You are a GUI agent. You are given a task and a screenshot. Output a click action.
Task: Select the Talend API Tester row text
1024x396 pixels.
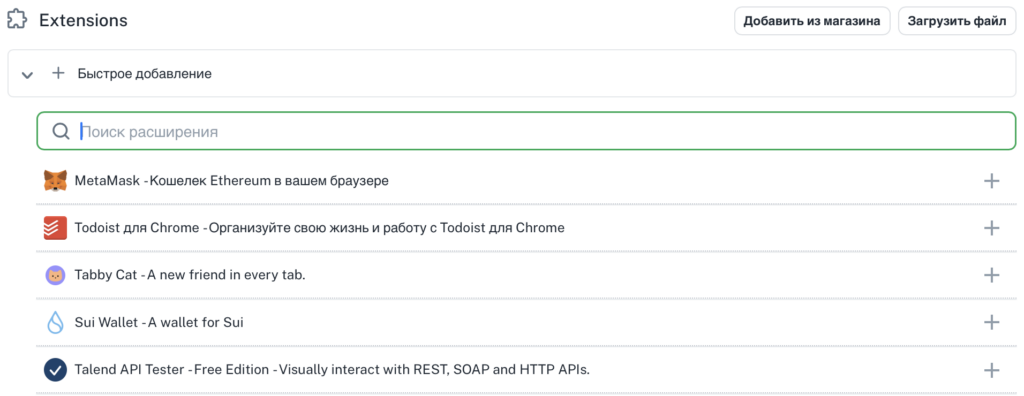[332, 370]
